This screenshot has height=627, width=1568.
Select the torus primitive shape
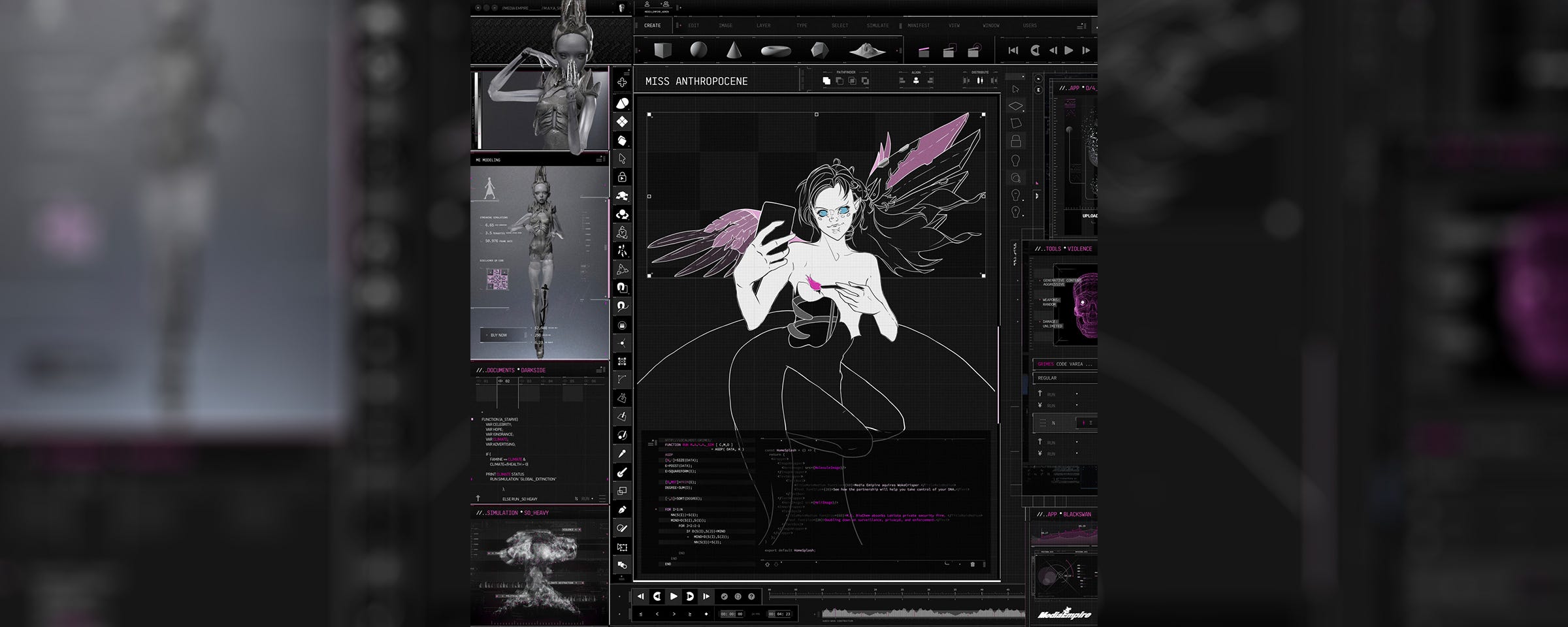click(x=776, y=50)
